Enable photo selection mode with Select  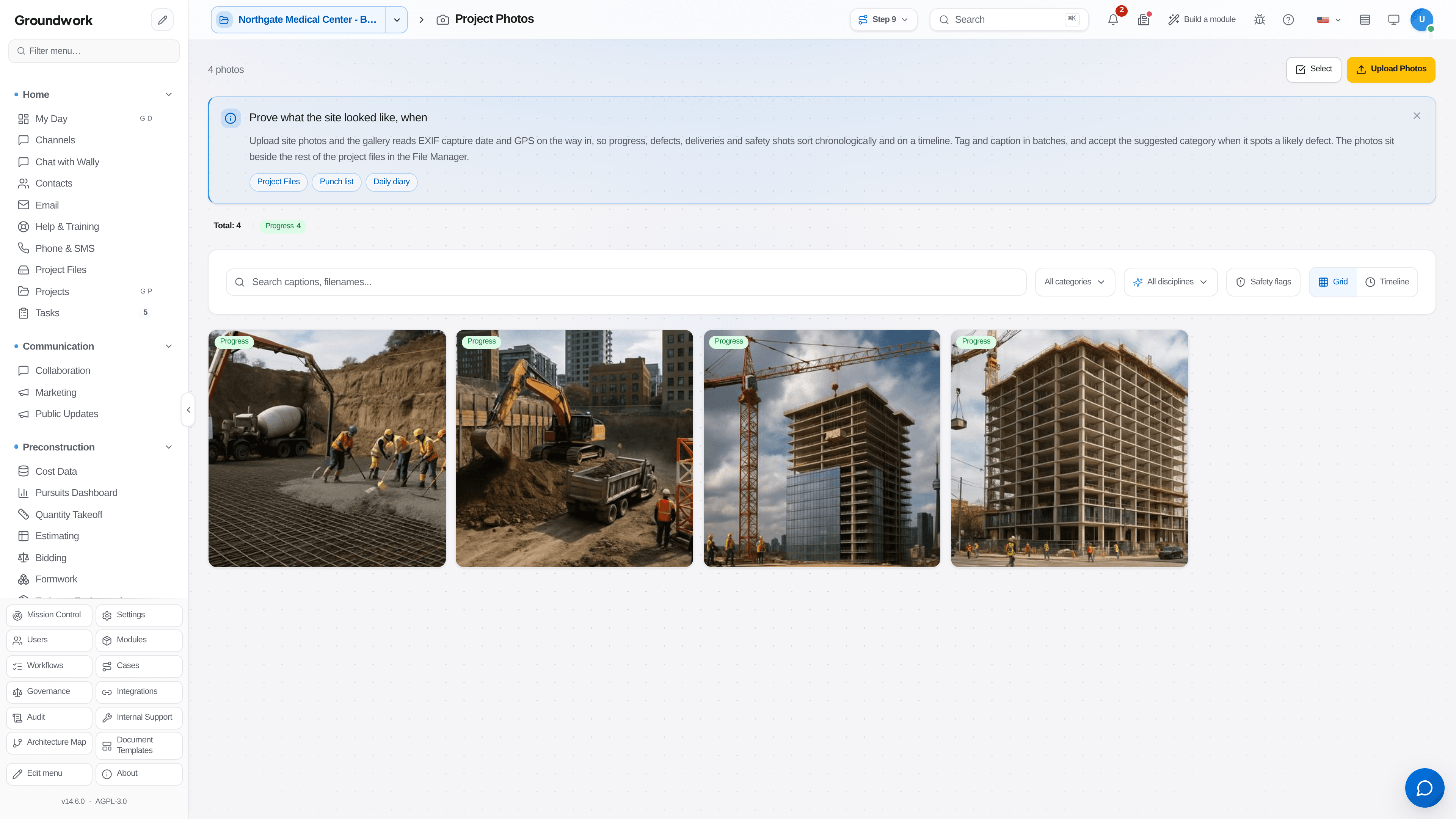point(1313,69)
